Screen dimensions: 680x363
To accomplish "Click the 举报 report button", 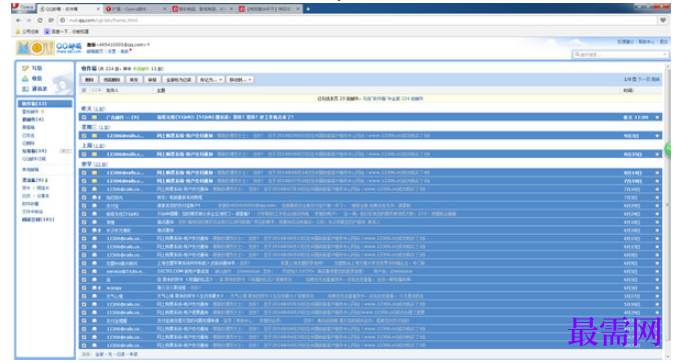I will pos(152,80).
